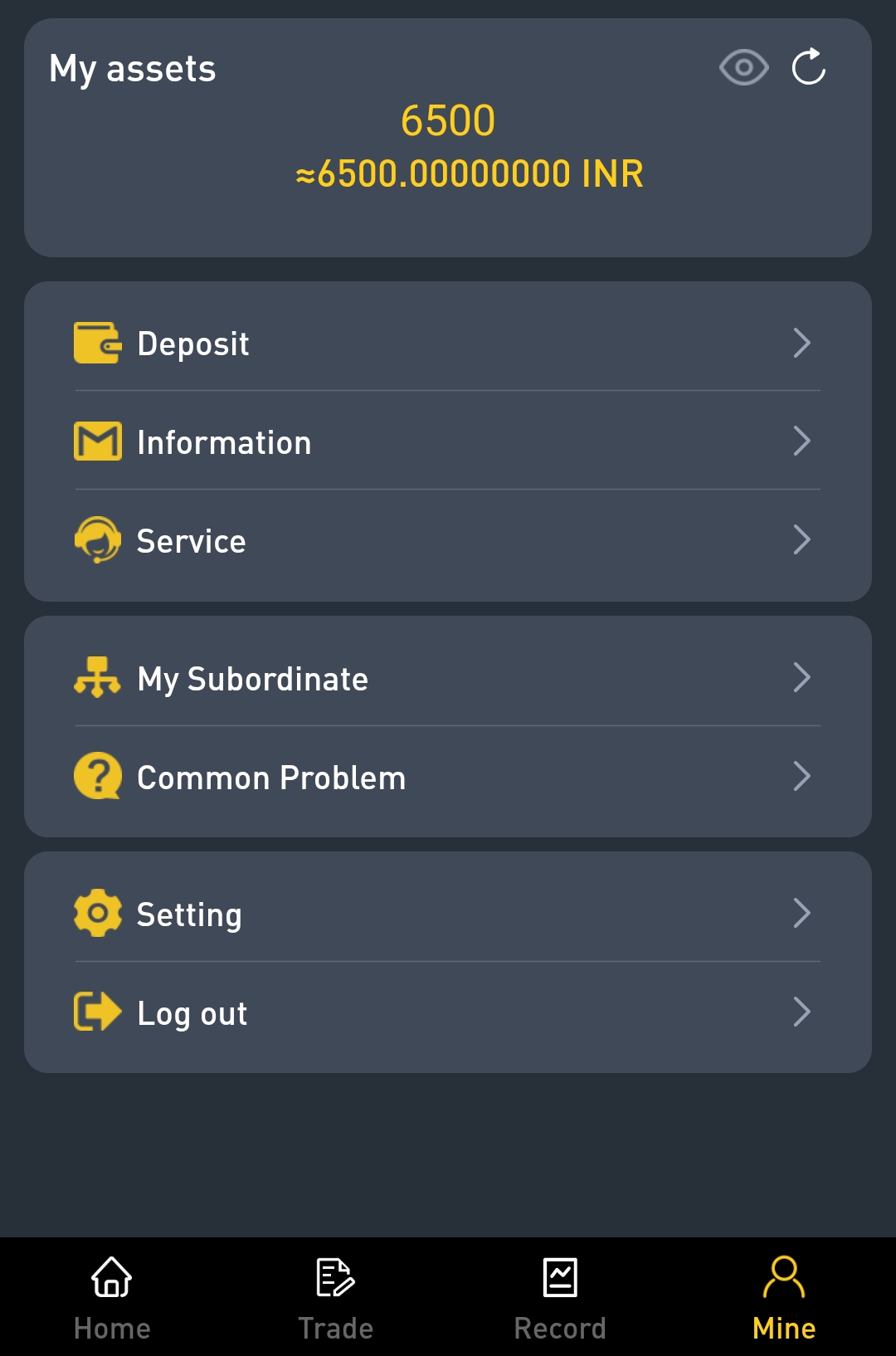Tap the Information envelope icon

coord(97,441)
